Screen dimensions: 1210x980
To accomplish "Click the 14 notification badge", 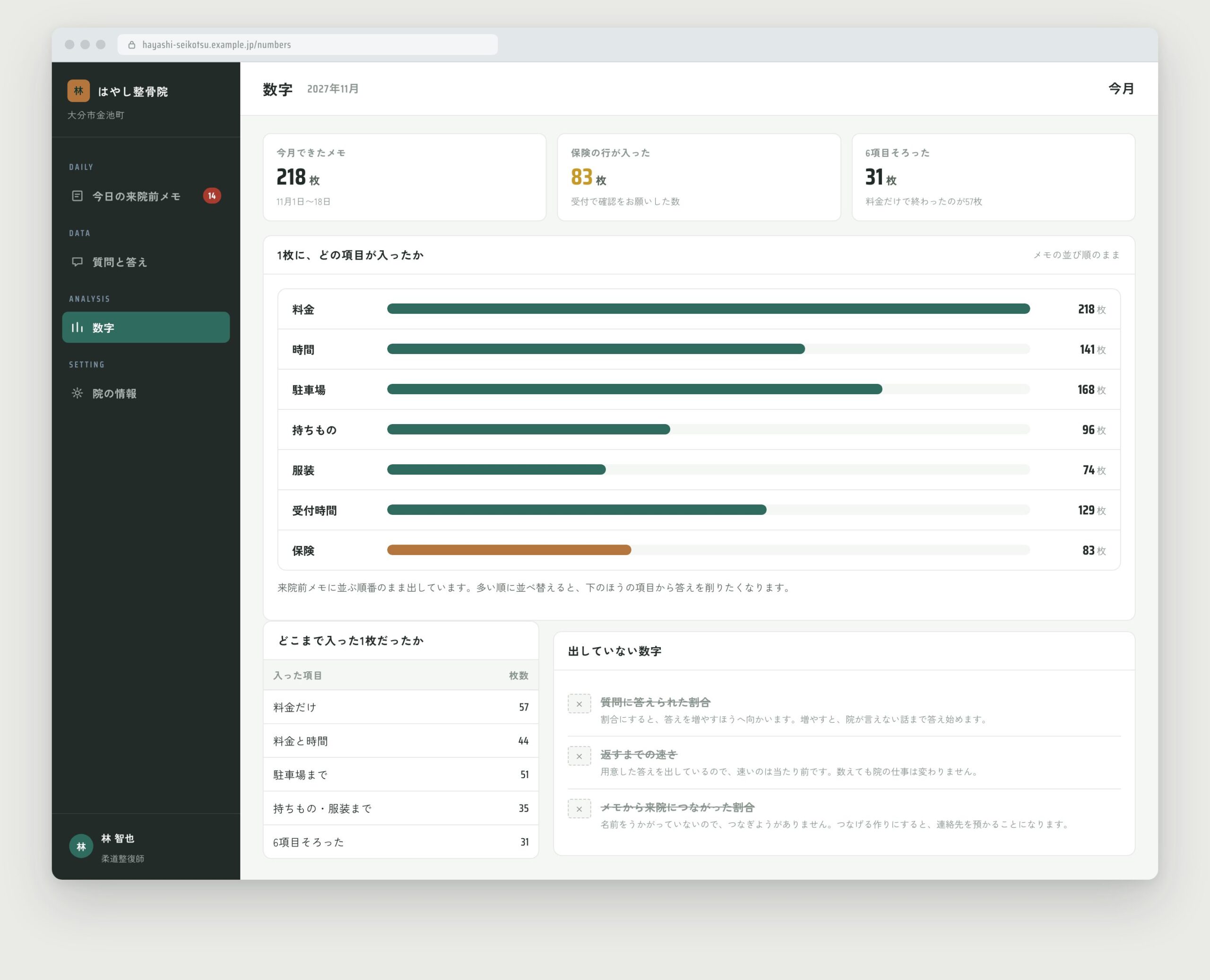I will pos(212,196).
